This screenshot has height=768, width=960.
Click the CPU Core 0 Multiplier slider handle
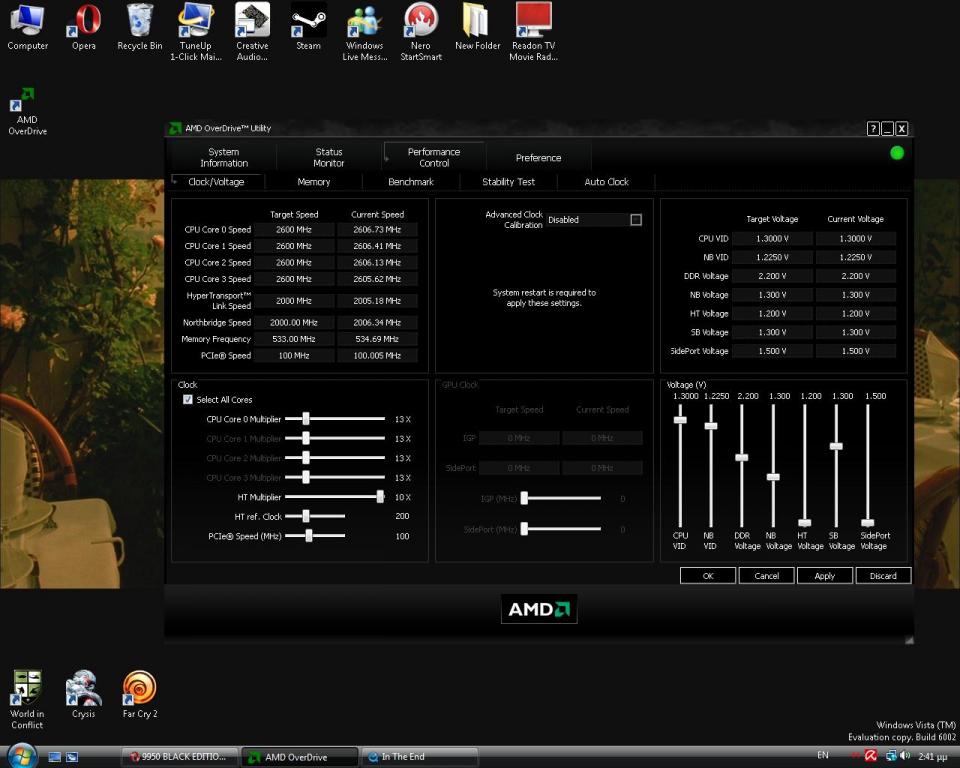(306, 419)
